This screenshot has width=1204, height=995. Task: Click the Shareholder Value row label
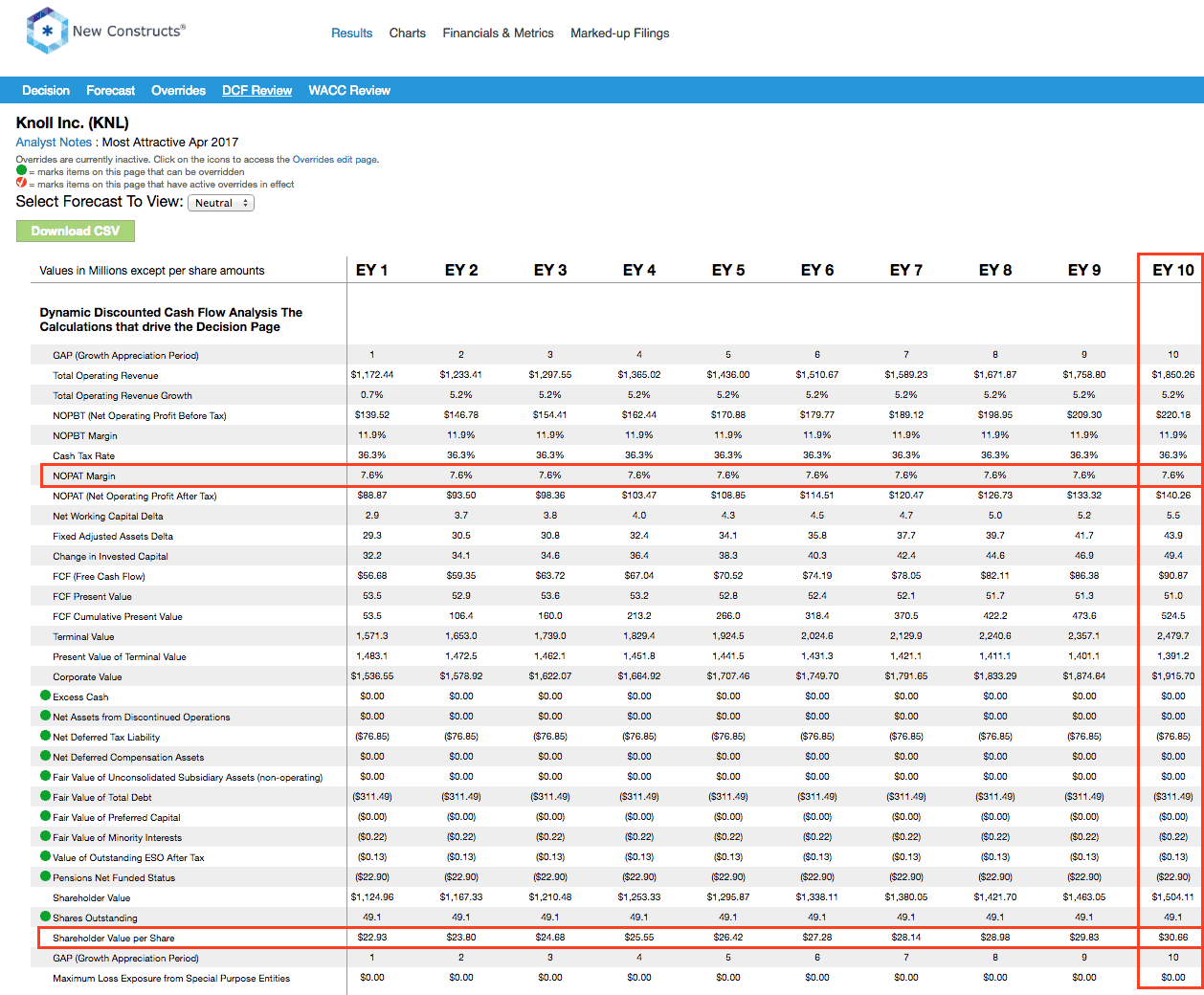coord(92,897)
